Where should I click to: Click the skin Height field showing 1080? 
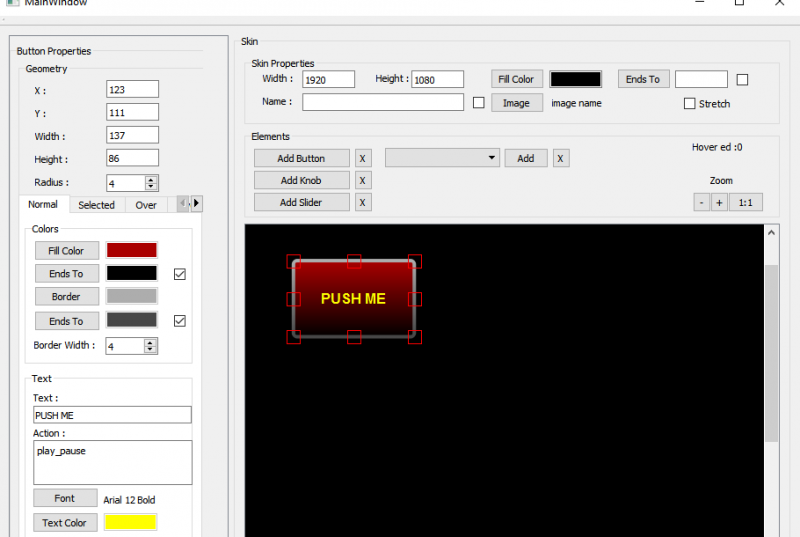[438, 80]
